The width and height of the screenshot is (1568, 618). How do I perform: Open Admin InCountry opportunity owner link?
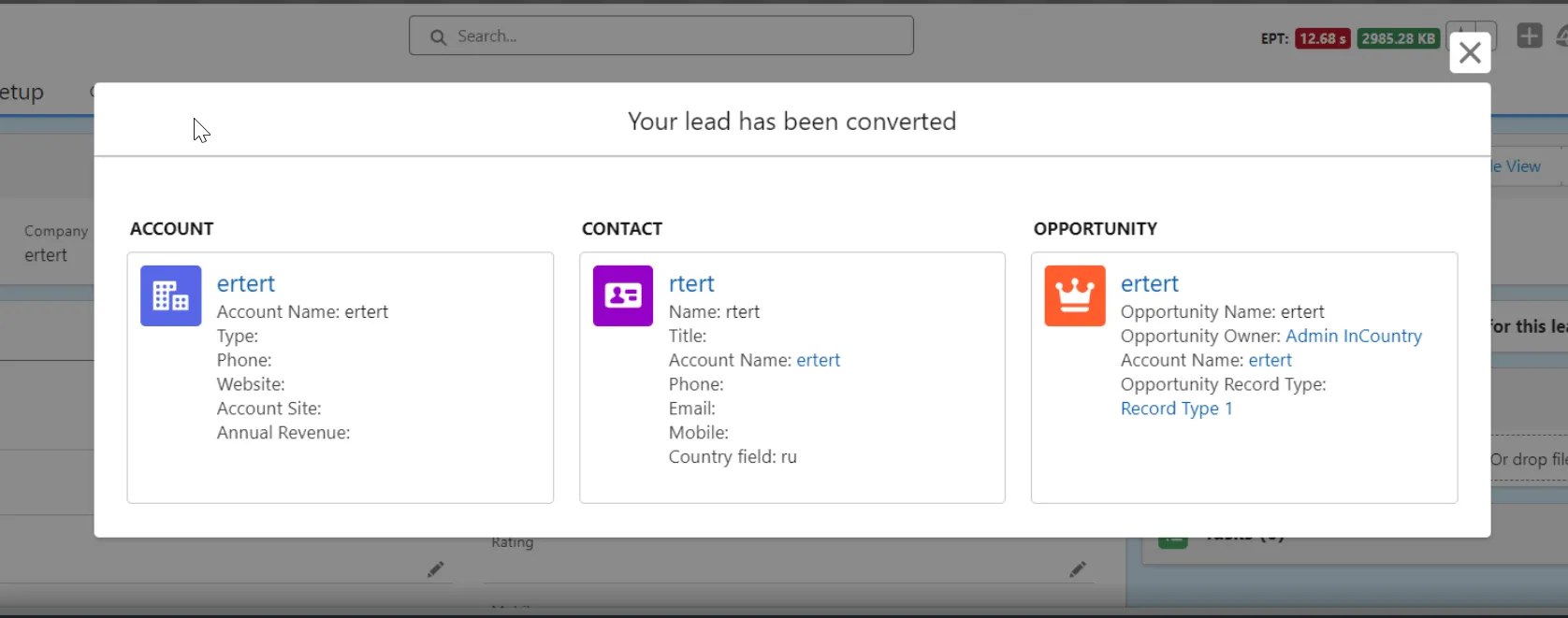point(1353,336)
